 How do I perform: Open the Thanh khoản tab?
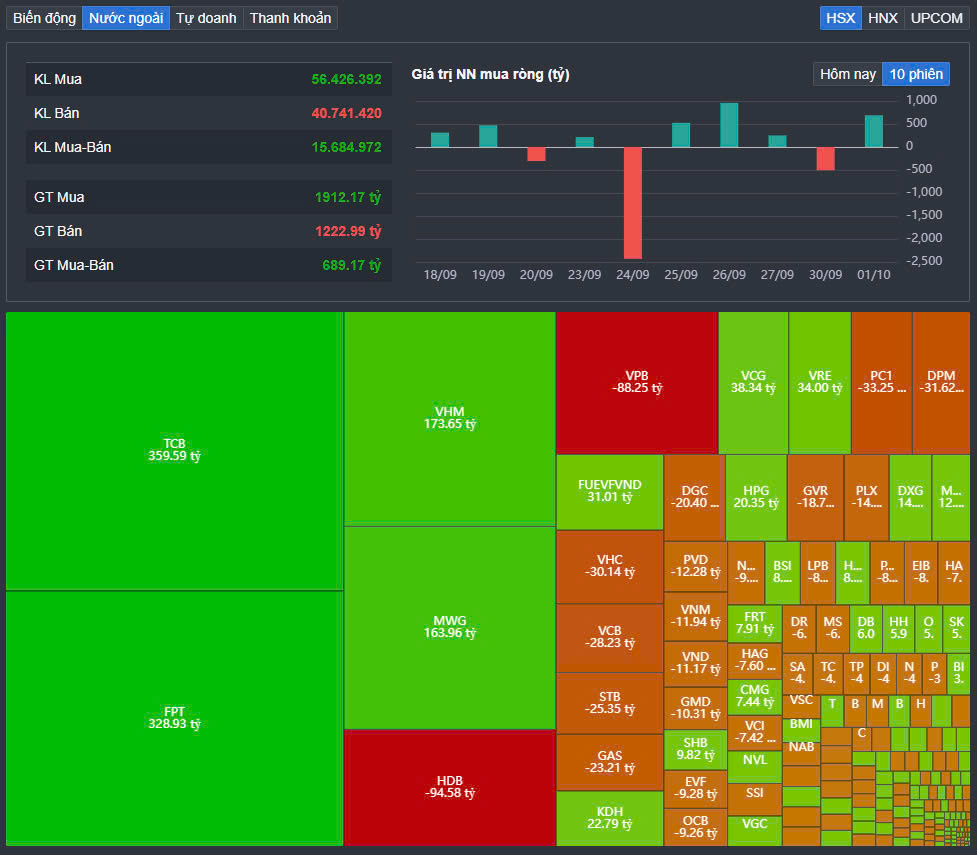(290, 18)
